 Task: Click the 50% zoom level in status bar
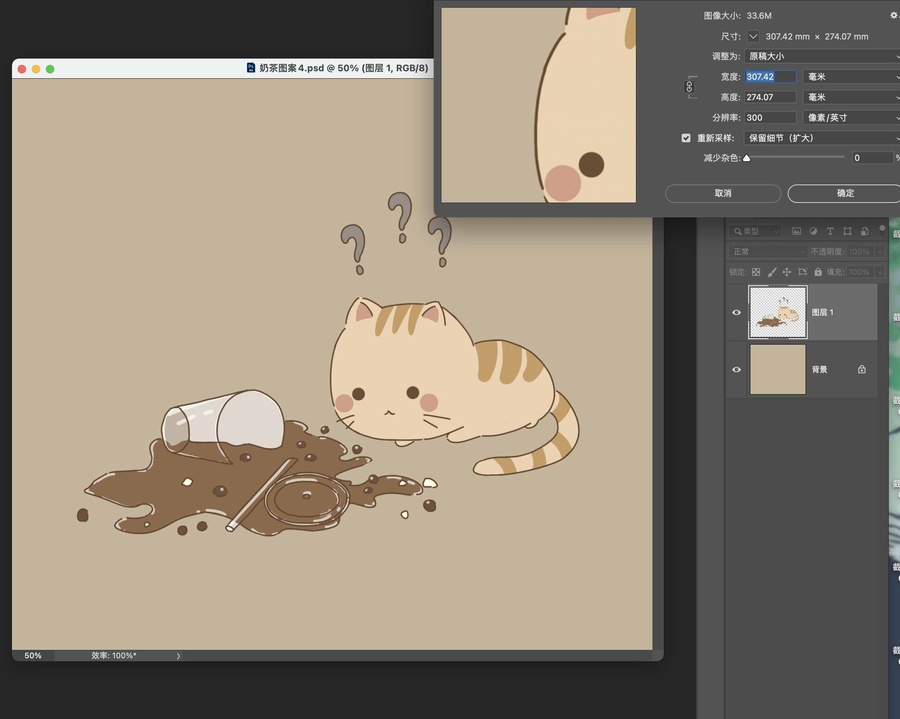pos(33,655)
